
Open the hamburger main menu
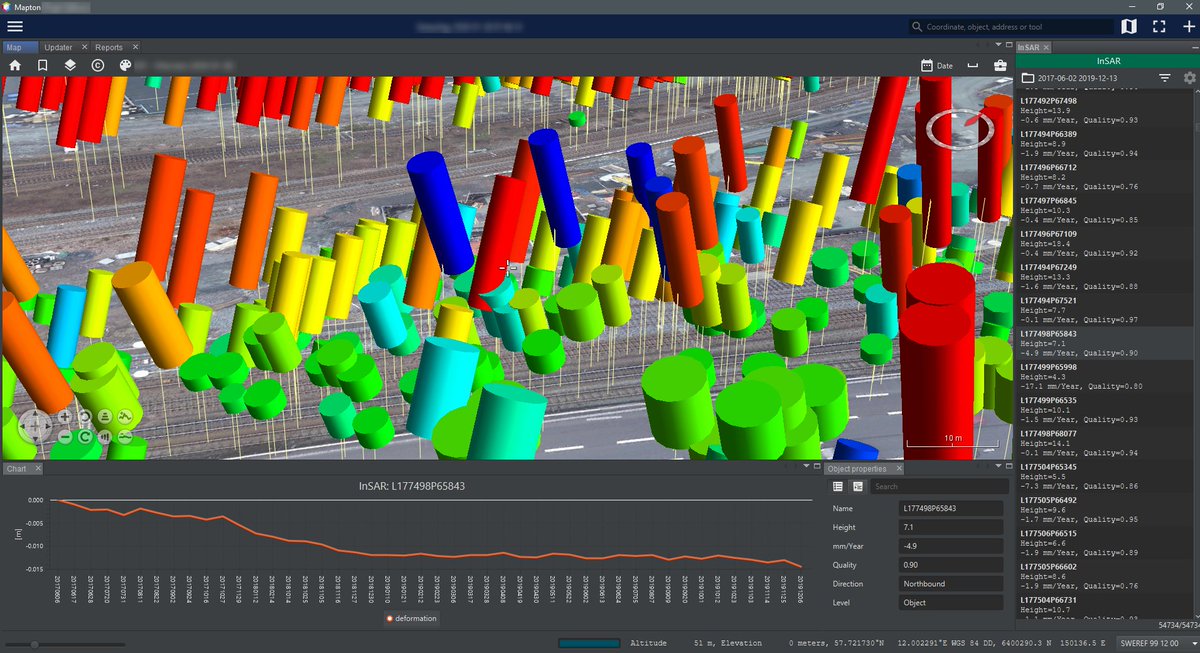pyautogui.click(x=14, y=26)
